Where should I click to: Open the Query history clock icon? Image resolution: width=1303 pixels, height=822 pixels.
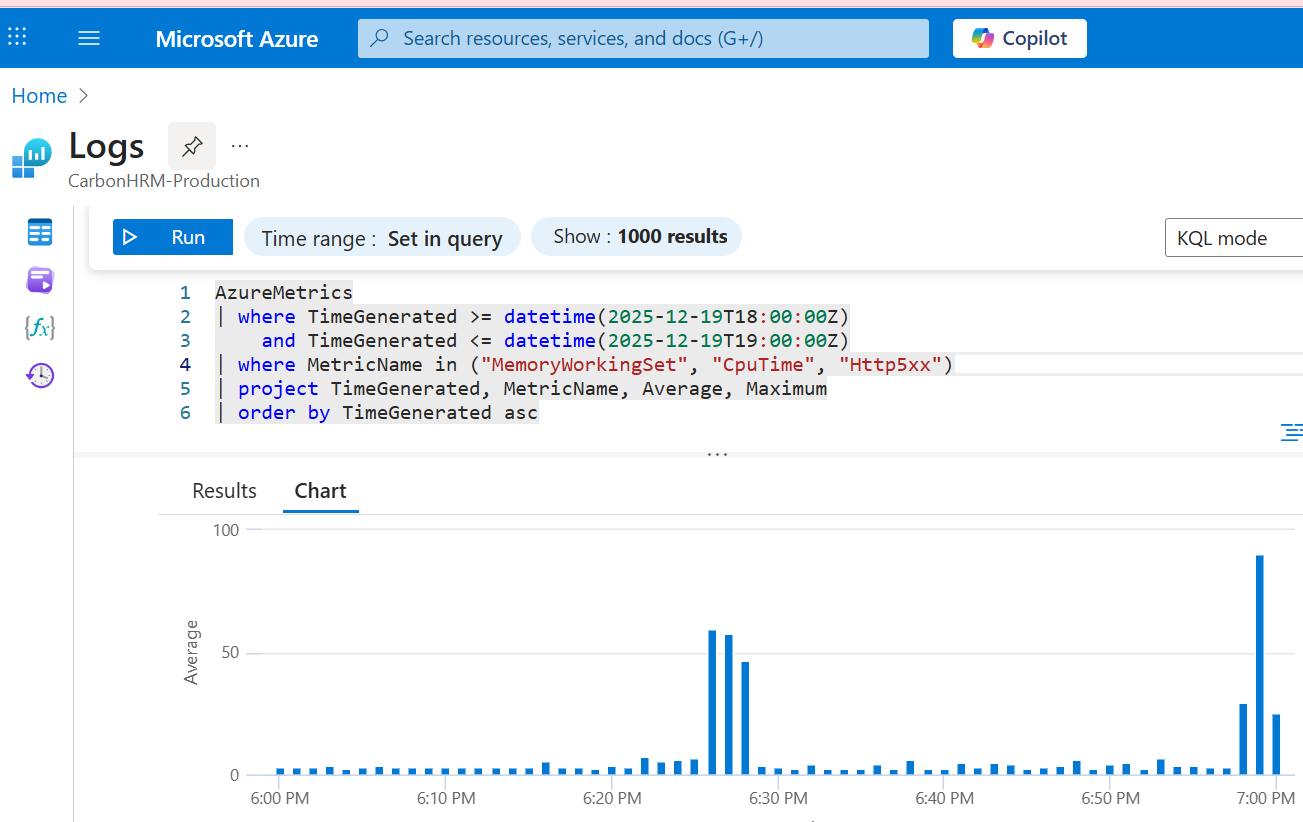pos(40,376)
